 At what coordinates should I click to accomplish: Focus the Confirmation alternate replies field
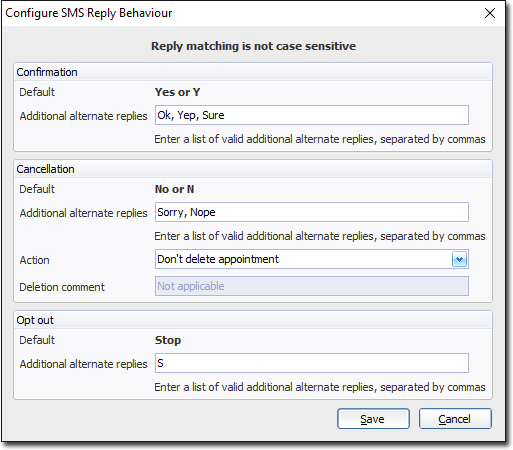(312, 115)
